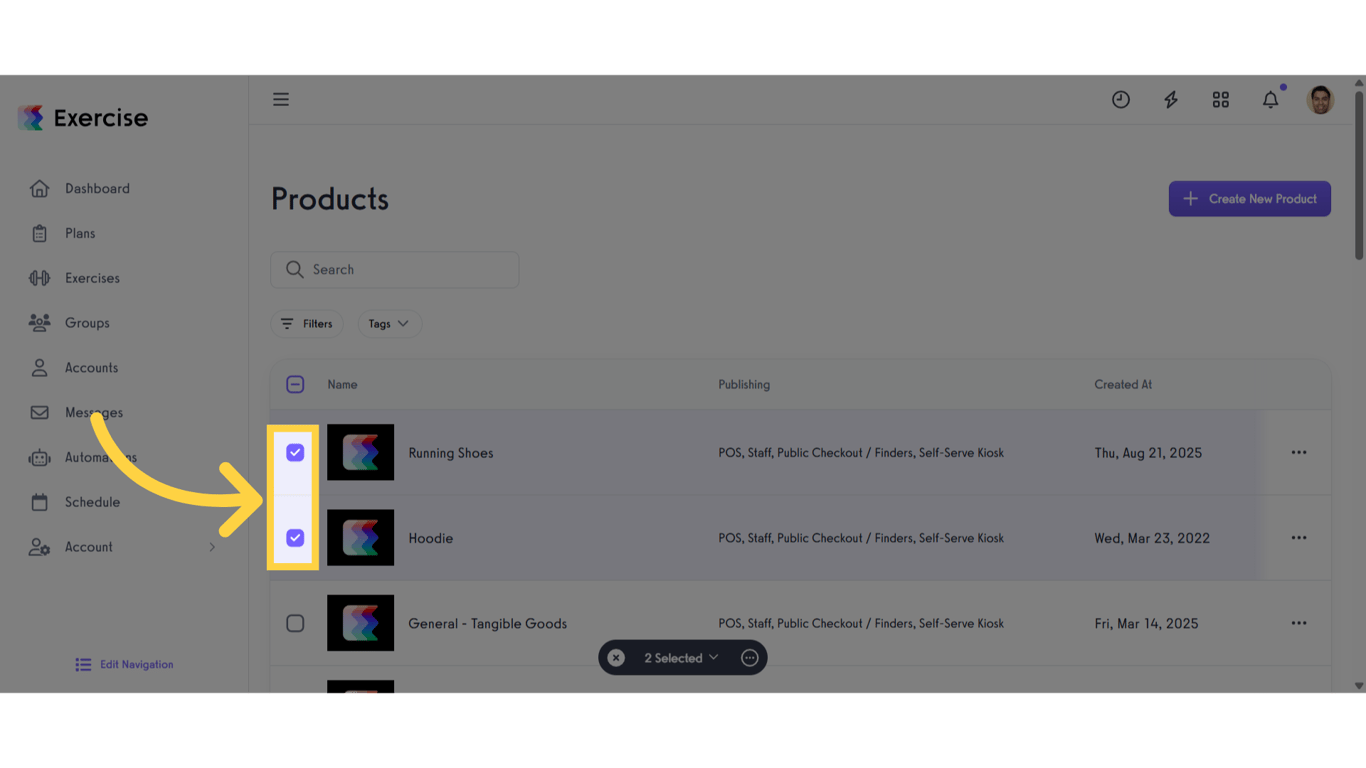The width and height of the screenshot is (1366, 768).
Task: Open the apps grid icon in the header
Action: click(1220, 99)
